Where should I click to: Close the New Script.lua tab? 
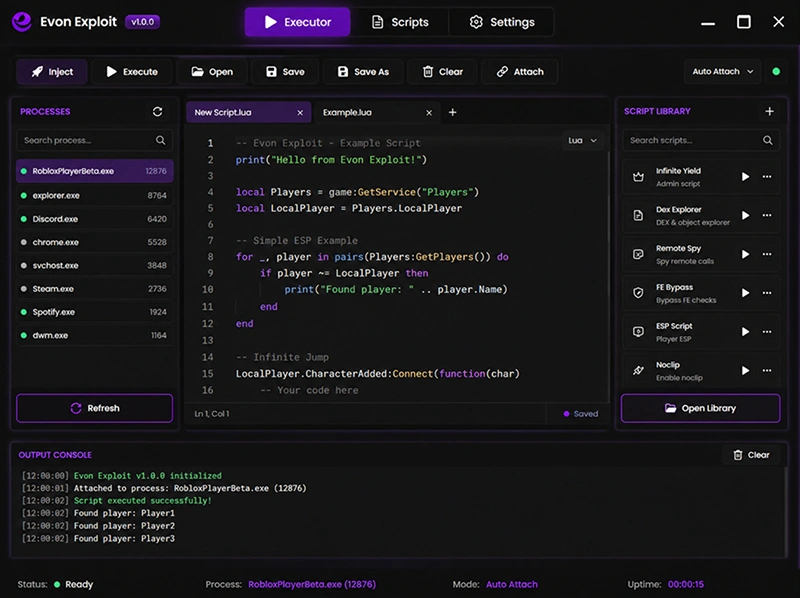(300, 113)
